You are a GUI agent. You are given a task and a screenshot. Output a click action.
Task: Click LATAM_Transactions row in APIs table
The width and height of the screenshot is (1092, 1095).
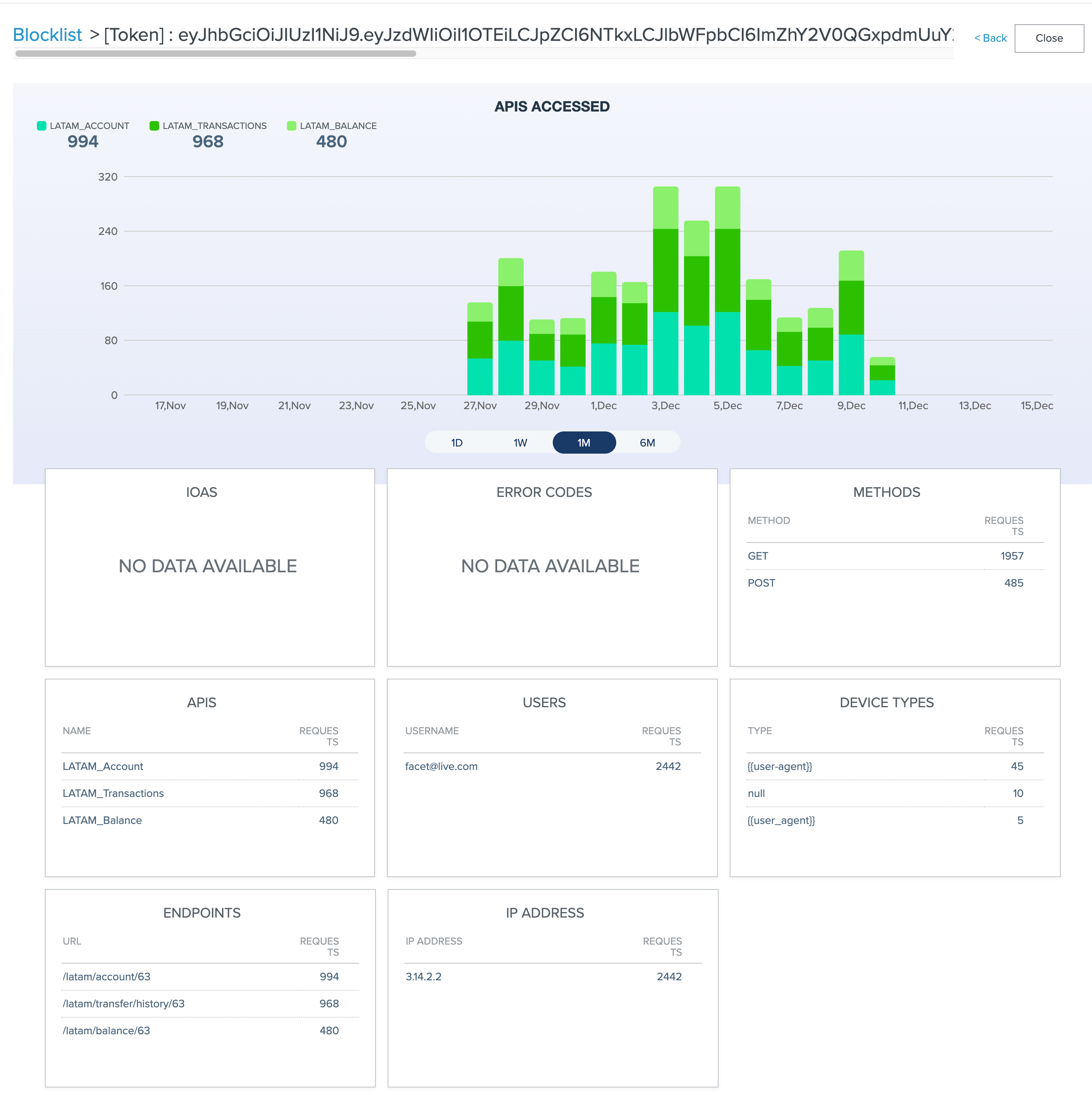click(113, 793)
